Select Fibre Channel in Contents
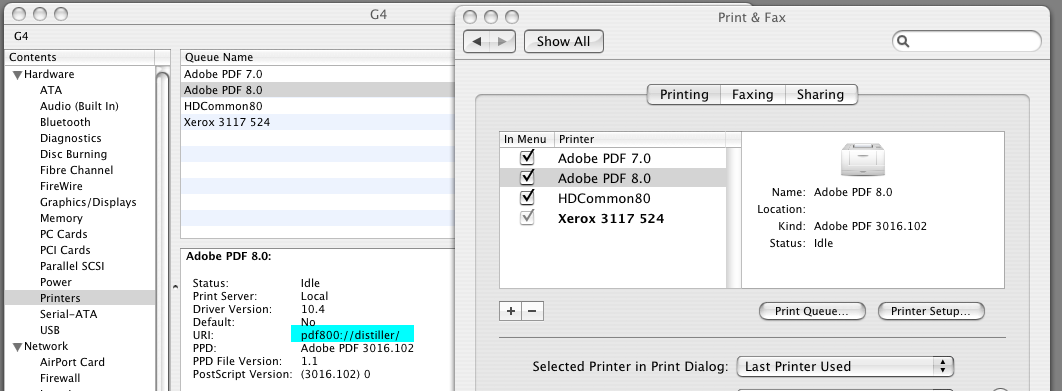The height and width of the screenshot is (391, 1062). tap(77, 170)
